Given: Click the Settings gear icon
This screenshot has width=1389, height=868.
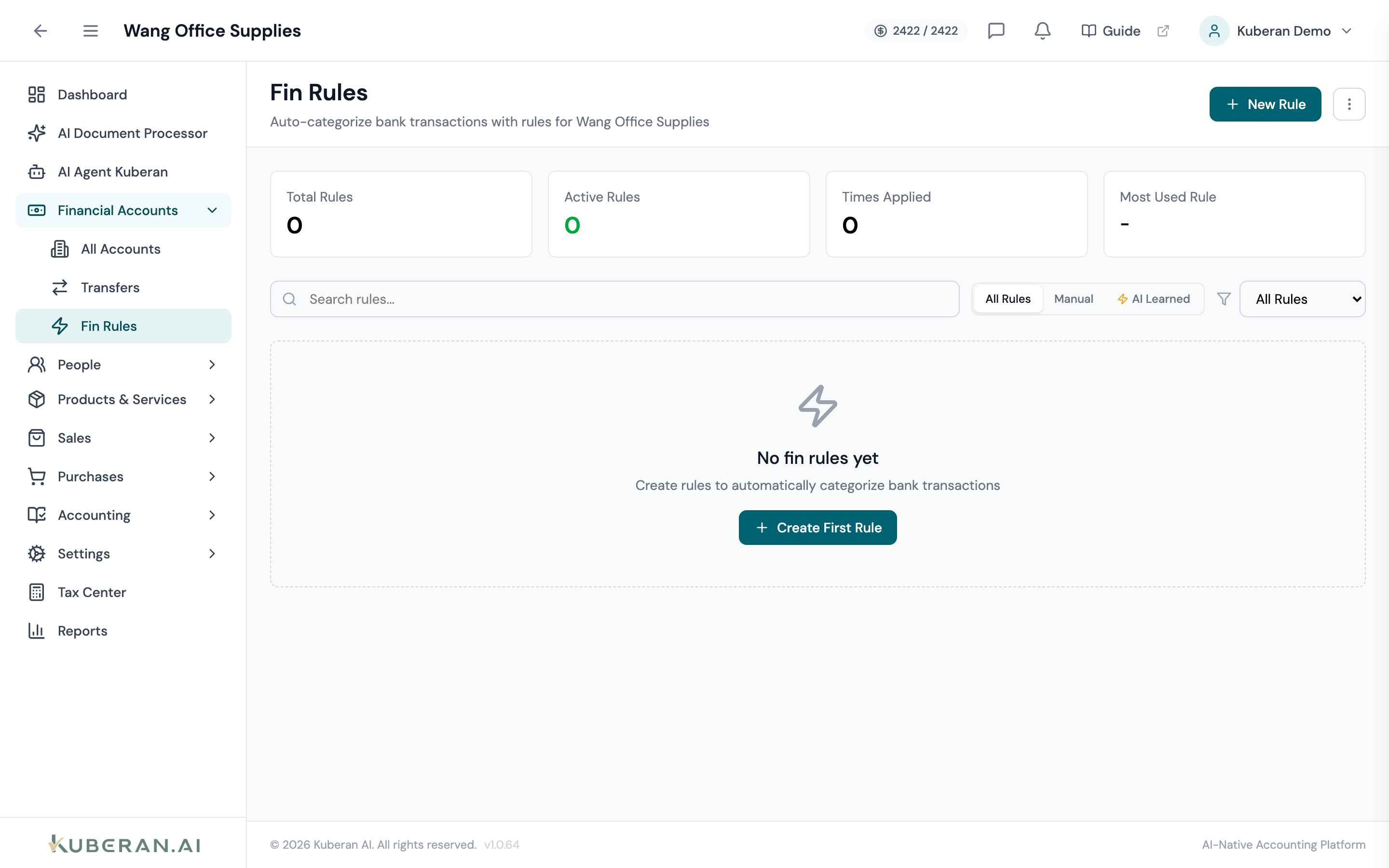Looking at the screenshot, I should [36, 554].
